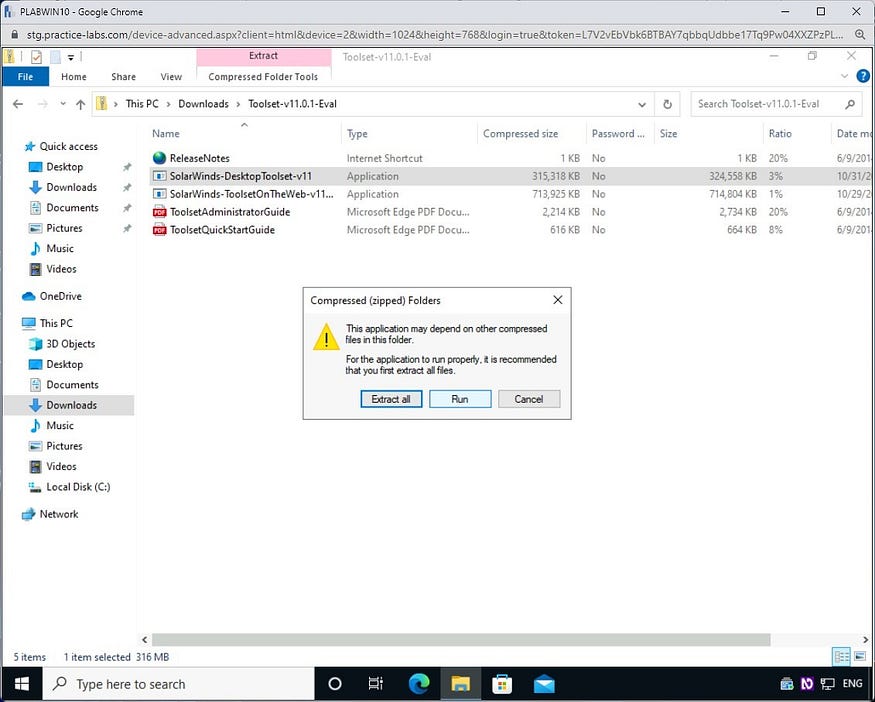This screenshot has height=702, width=875.
Task: Open Downloads under This PC
Action: 71,405
